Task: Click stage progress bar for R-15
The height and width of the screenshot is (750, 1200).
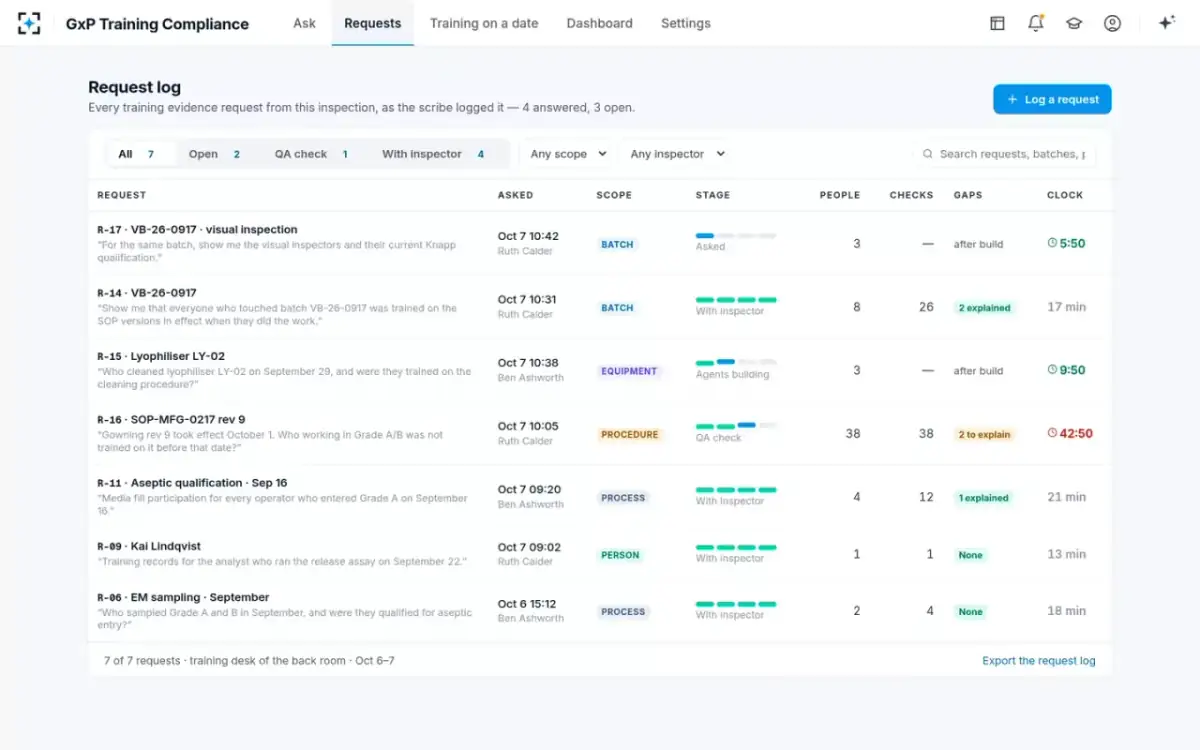Action: click(x=736, y=362)
